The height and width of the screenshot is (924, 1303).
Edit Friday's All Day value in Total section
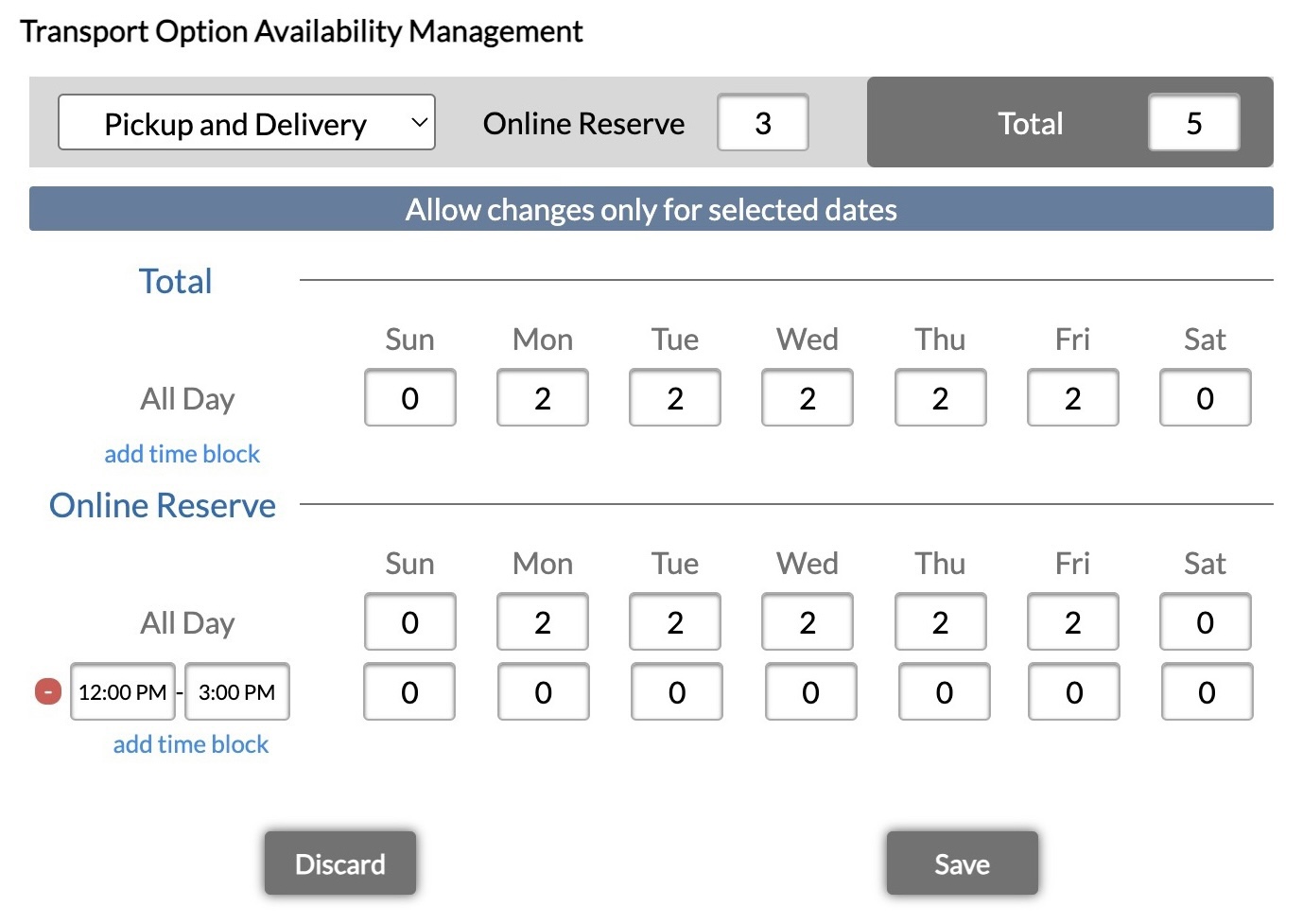[x=1072, y=398]
